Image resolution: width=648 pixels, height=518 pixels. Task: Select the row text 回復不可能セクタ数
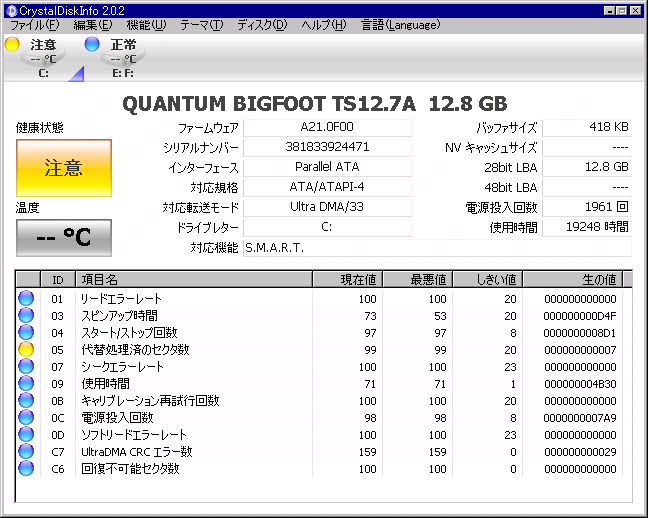point(130,469)
